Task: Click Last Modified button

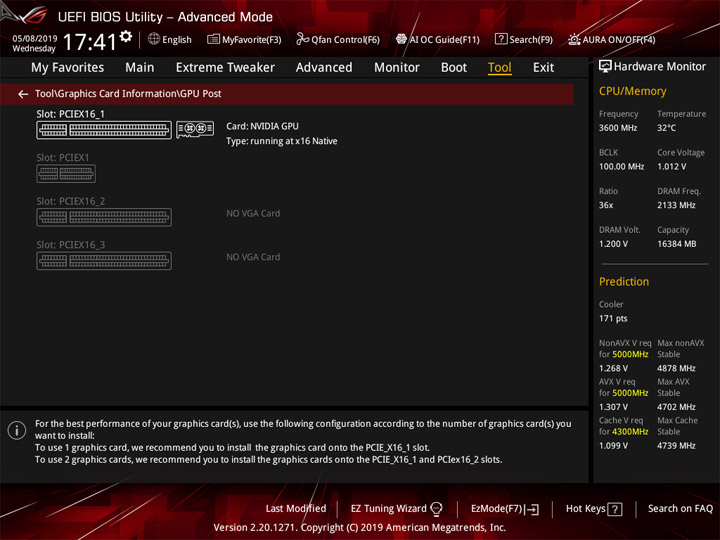Action: click(296, 509)
